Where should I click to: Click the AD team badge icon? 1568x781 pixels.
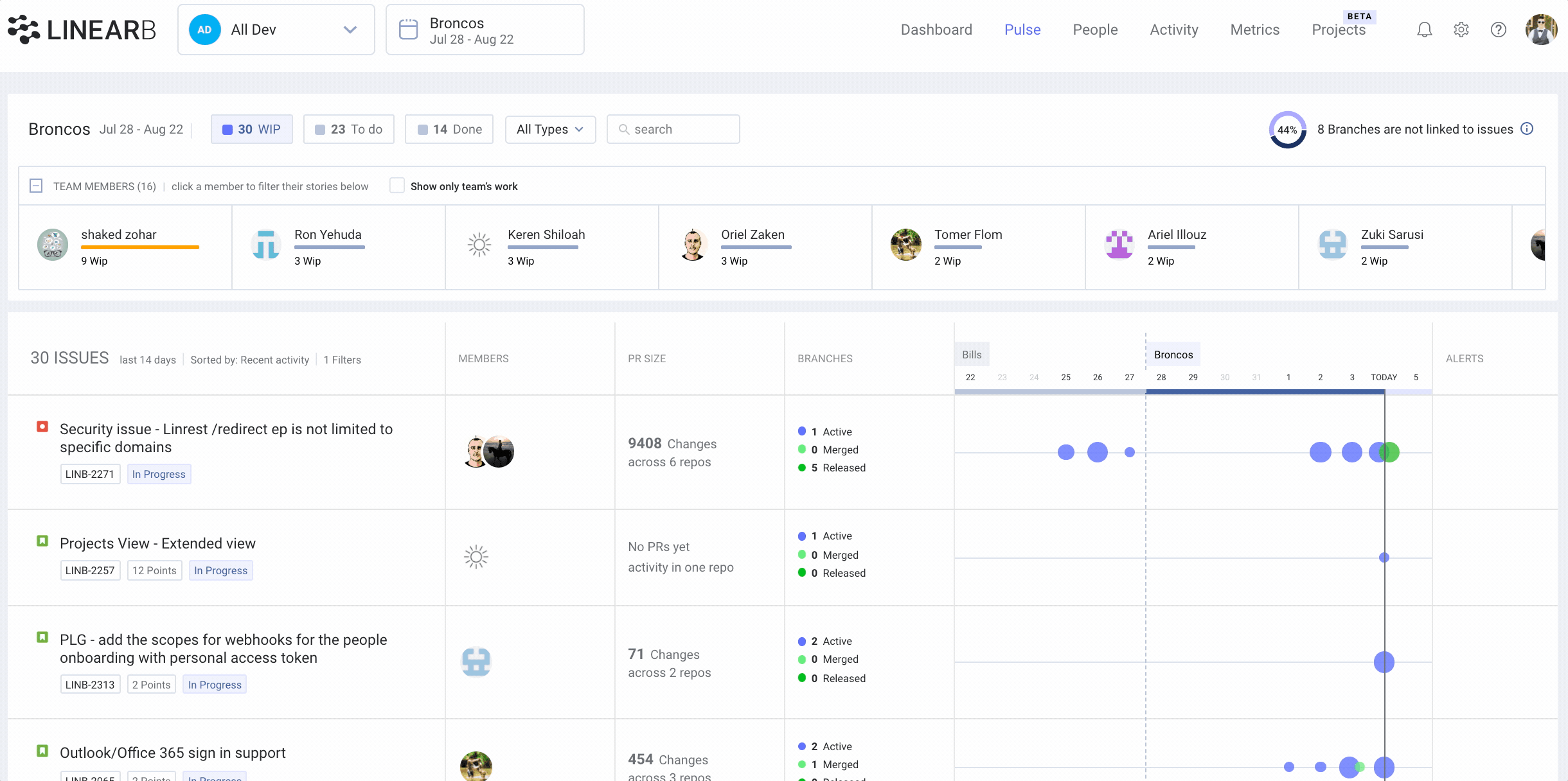[204, 30]
